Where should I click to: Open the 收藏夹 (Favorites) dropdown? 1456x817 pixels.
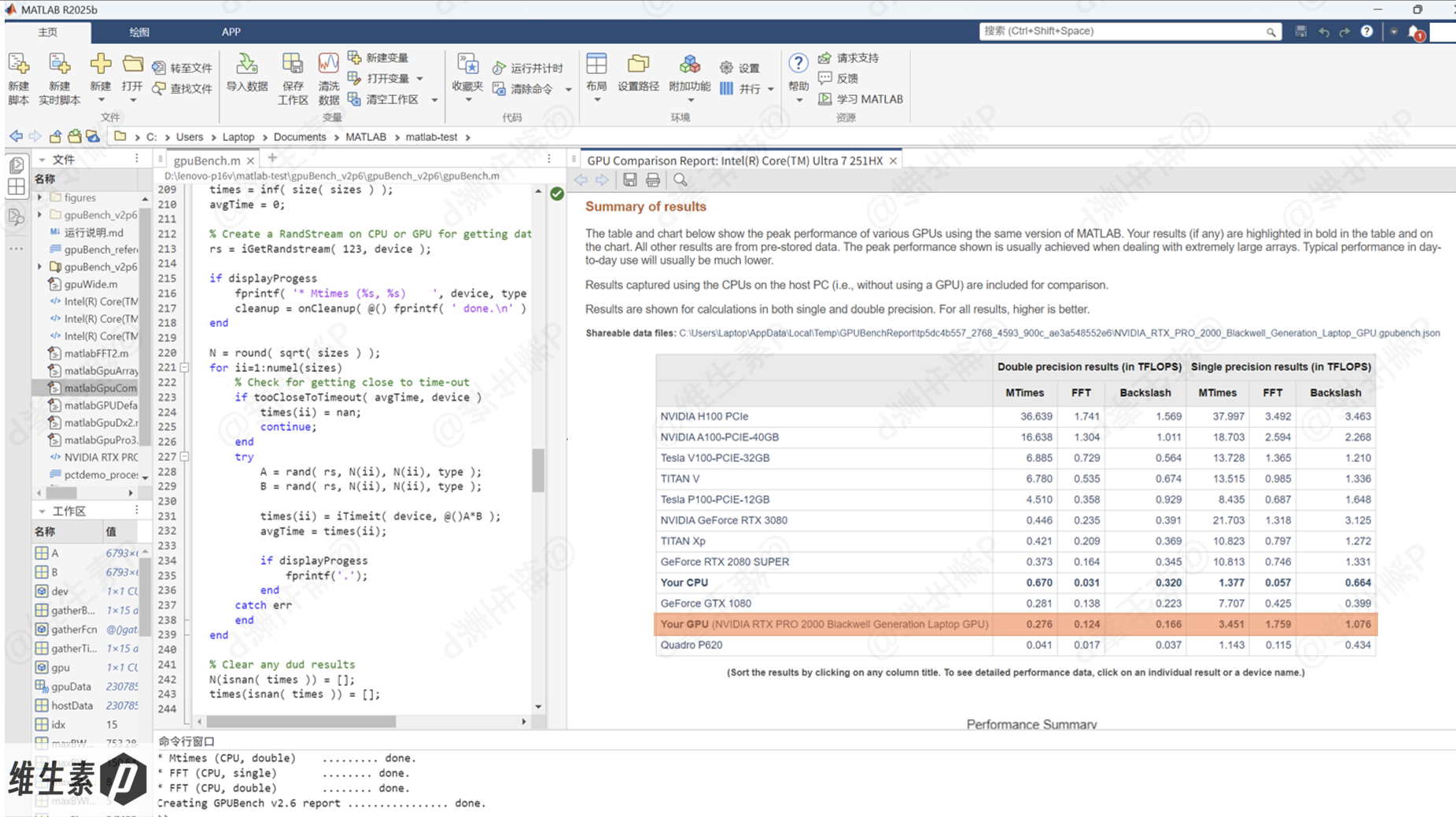468,101
